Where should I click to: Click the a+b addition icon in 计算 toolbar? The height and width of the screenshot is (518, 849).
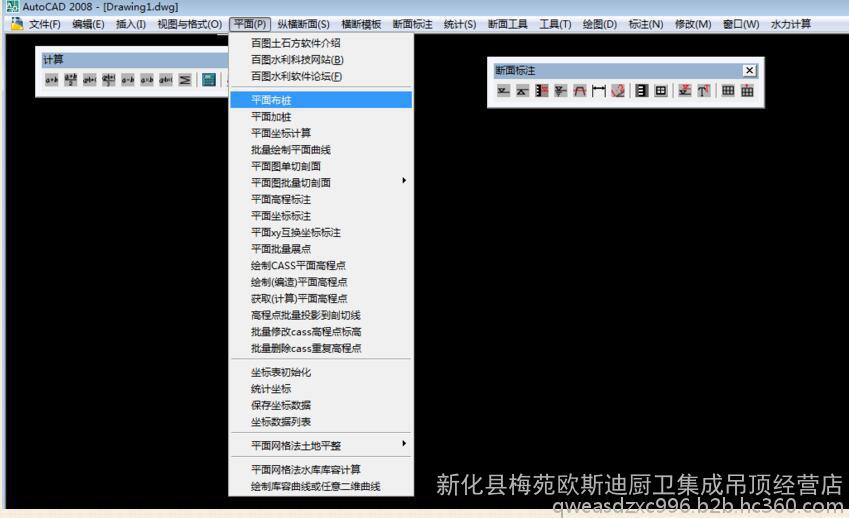[52, 80]
